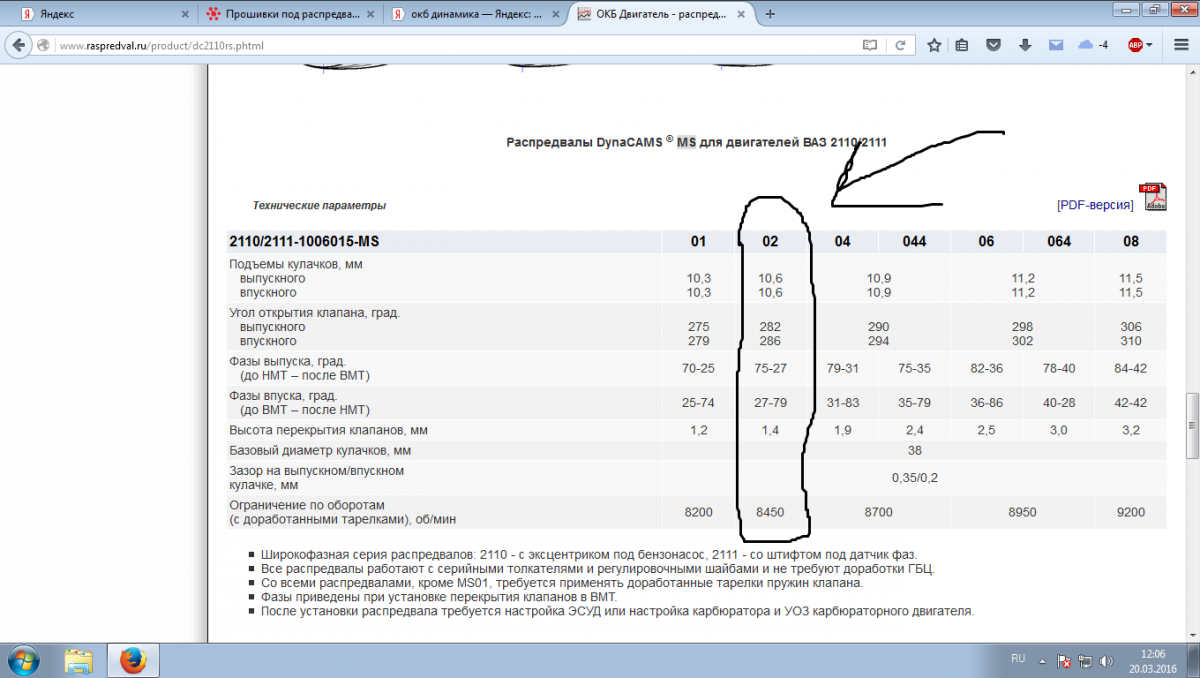Click the rev limit value 8450
Image resolution: width=1200 pixels, height=678 pixels.
tap(771, 512)
